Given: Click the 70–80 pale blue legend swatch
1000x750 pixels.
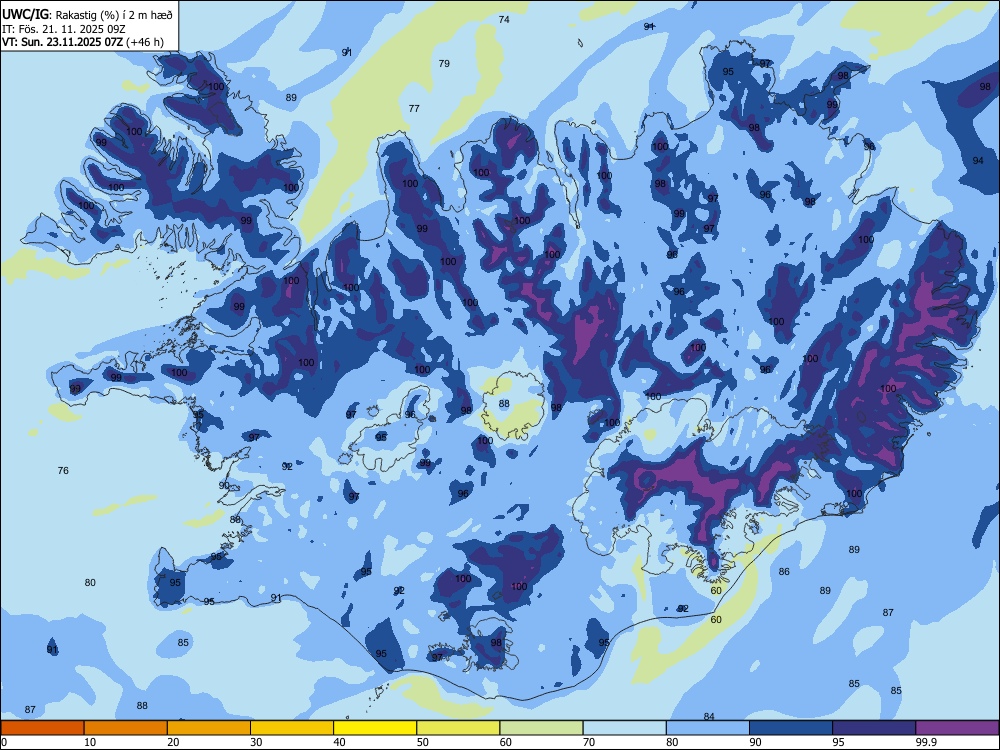Looking at the screenshot, I should [624, 728].
